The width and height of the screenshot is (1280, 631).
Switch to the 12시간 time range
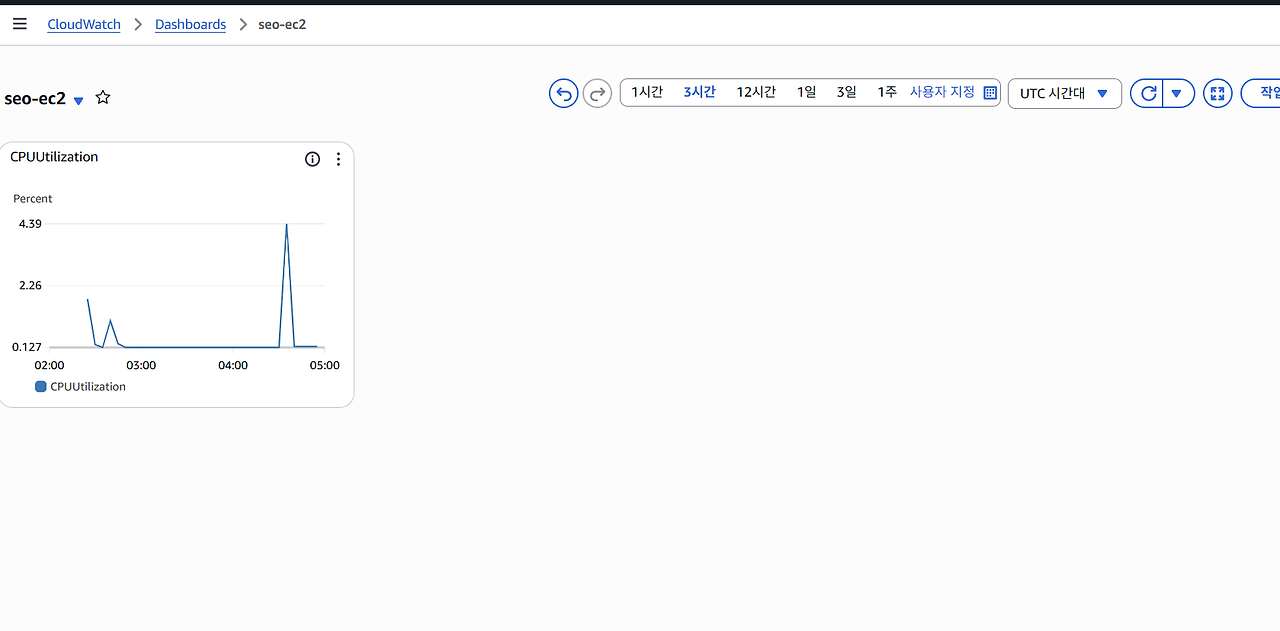pyautogui.click(x=756, y=91)
